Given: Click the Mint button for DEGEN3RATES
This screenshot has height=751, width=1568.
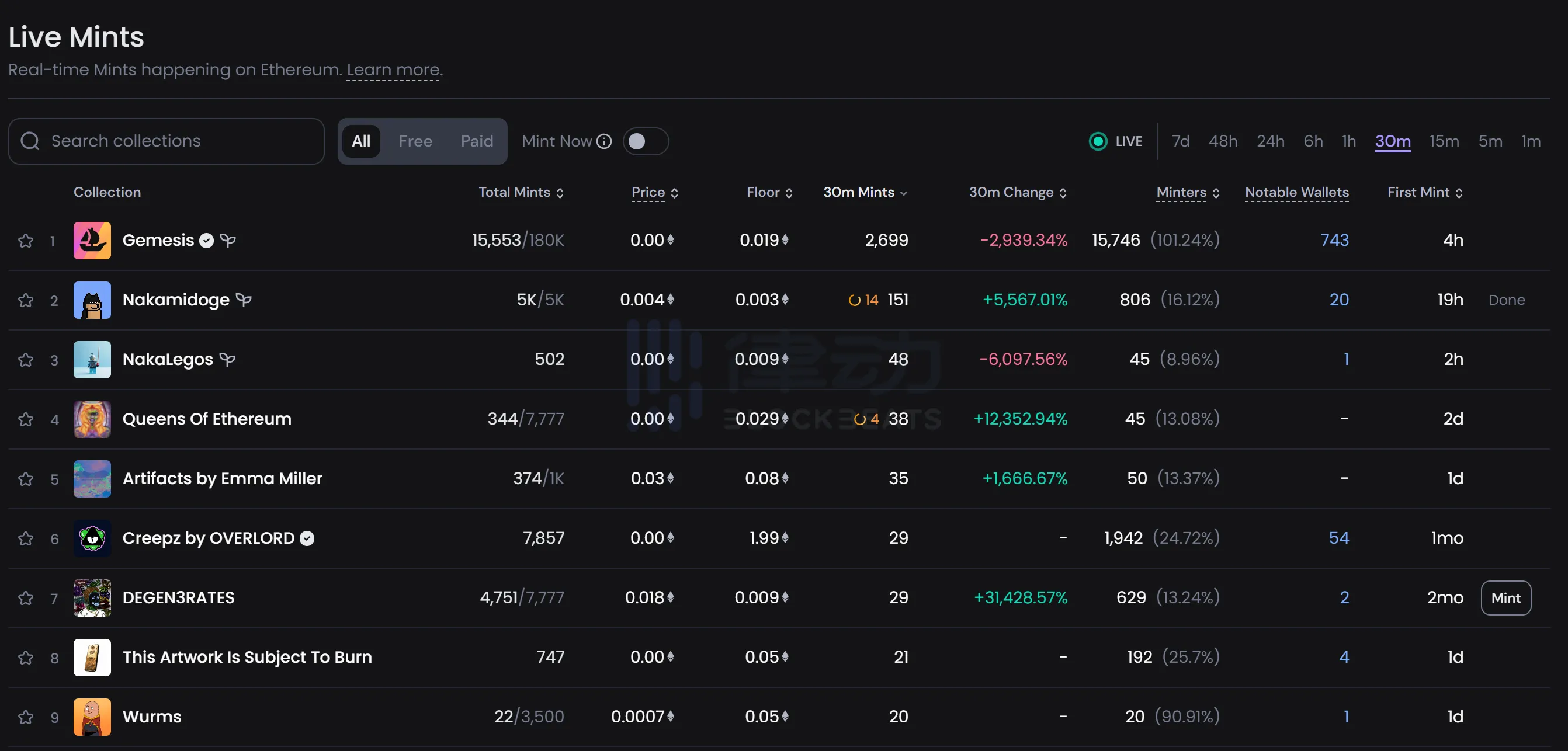Looking at the screenshot, I should pyautogui.click(x=1506, y=597).
